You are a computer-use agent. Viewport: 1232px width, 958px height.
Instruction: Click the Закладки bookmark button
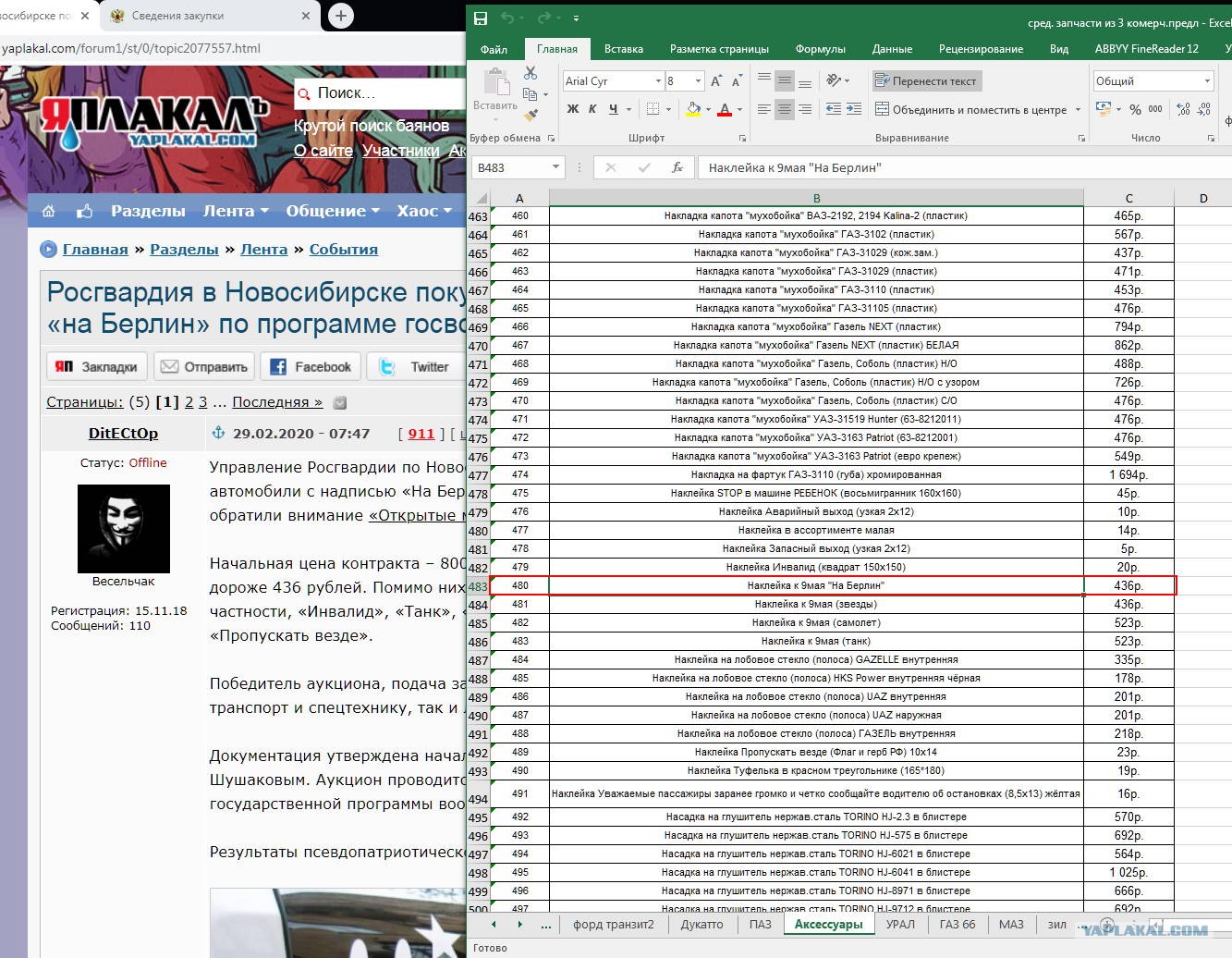[96, 367]
